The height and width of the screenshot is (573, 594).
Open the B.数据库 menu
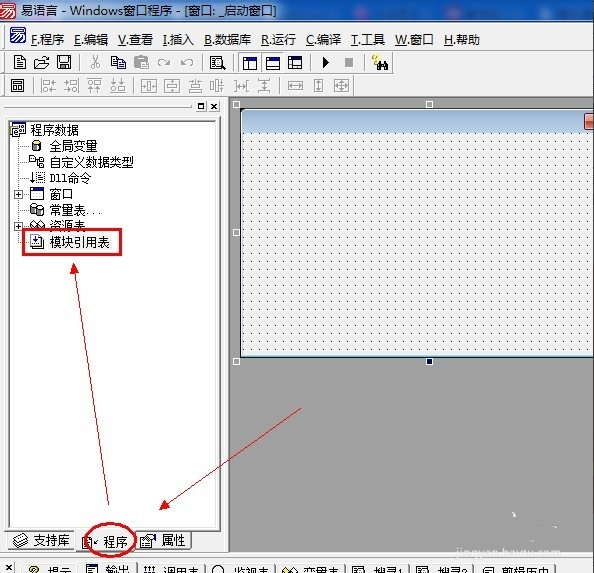click(228, 40)
